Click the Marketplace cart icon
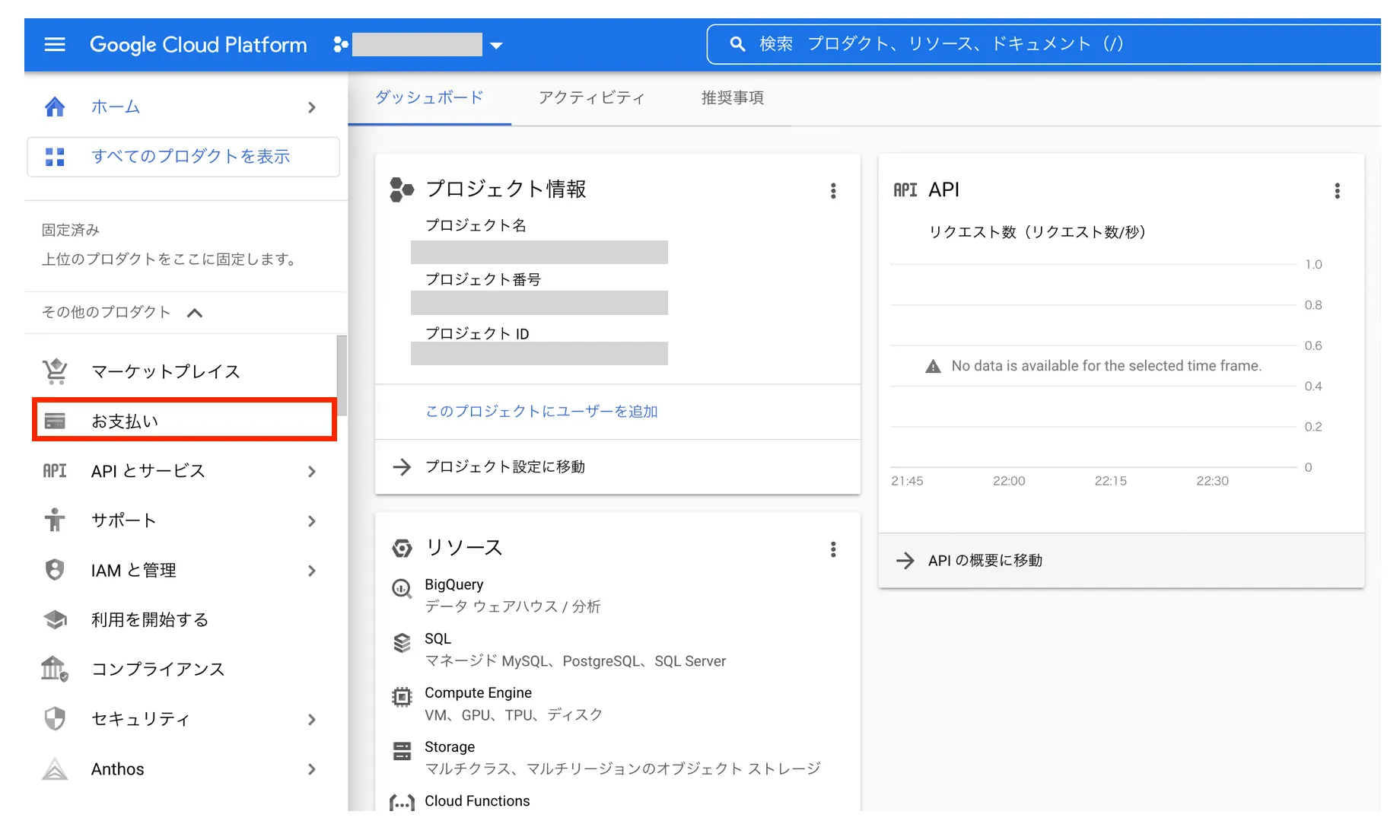Screen dimensions: 1400x840 click(x=55, y=371)
